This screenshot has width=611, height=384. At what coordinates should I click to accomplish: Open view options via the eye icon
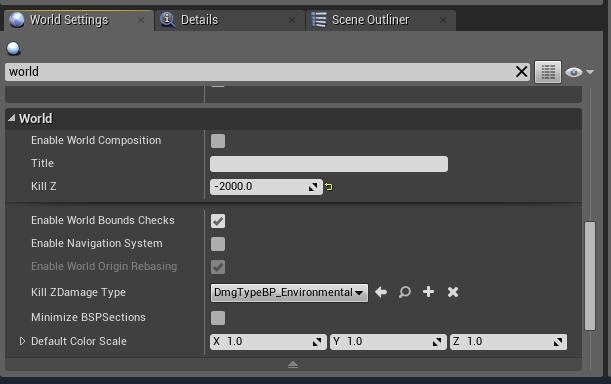tap(574, 72)
